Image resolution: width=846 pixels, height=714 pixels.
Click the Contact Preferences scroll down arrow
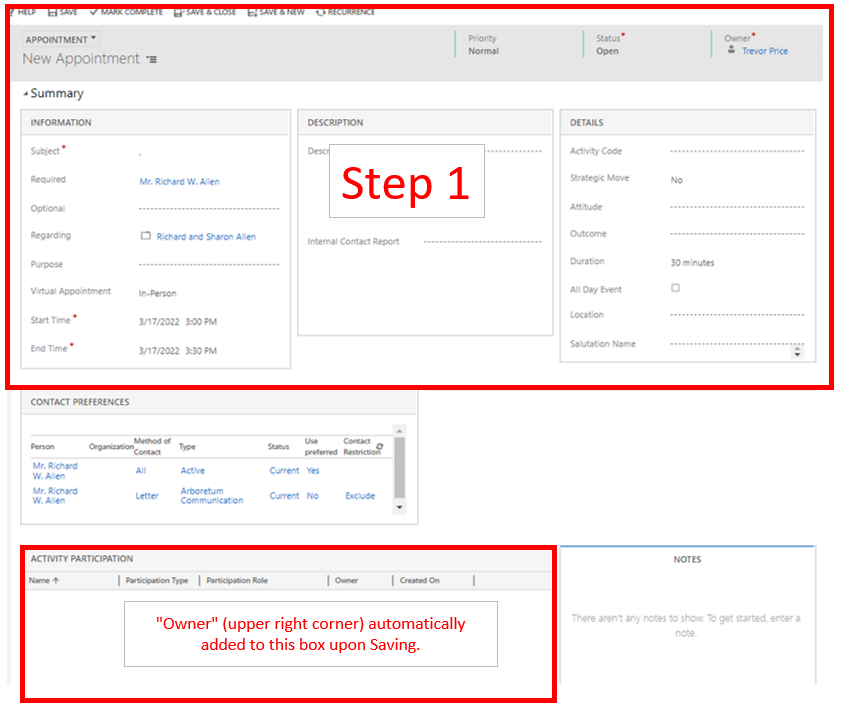click(399, 507)
